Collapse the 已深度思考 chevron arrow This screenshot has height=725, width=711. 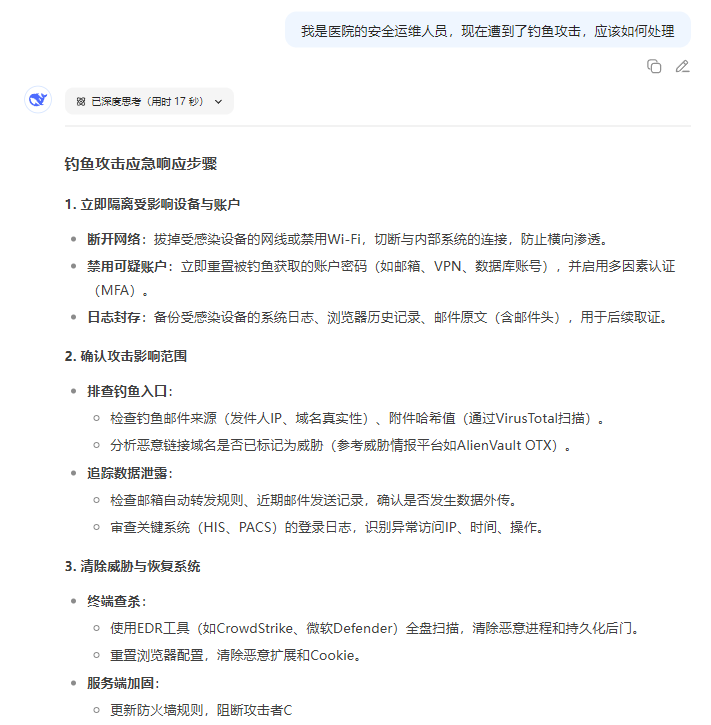218,101
